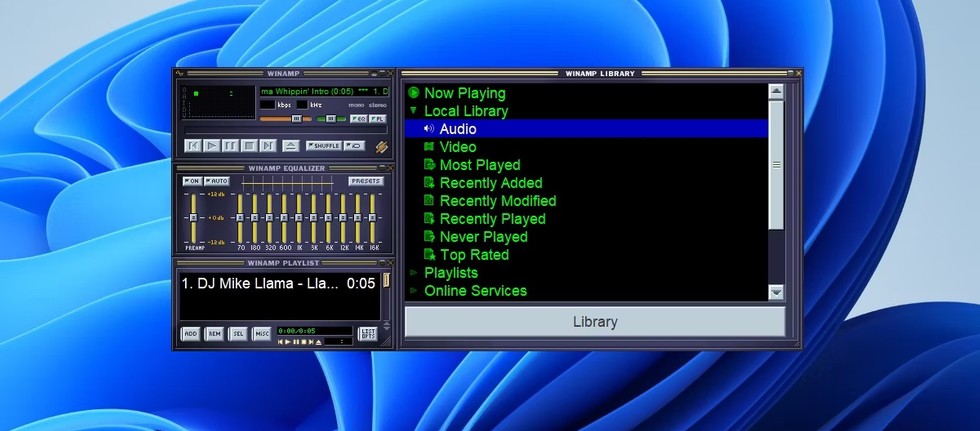Click the mini play icon in the playlist window
980x431 pixels.
point(288,342)
